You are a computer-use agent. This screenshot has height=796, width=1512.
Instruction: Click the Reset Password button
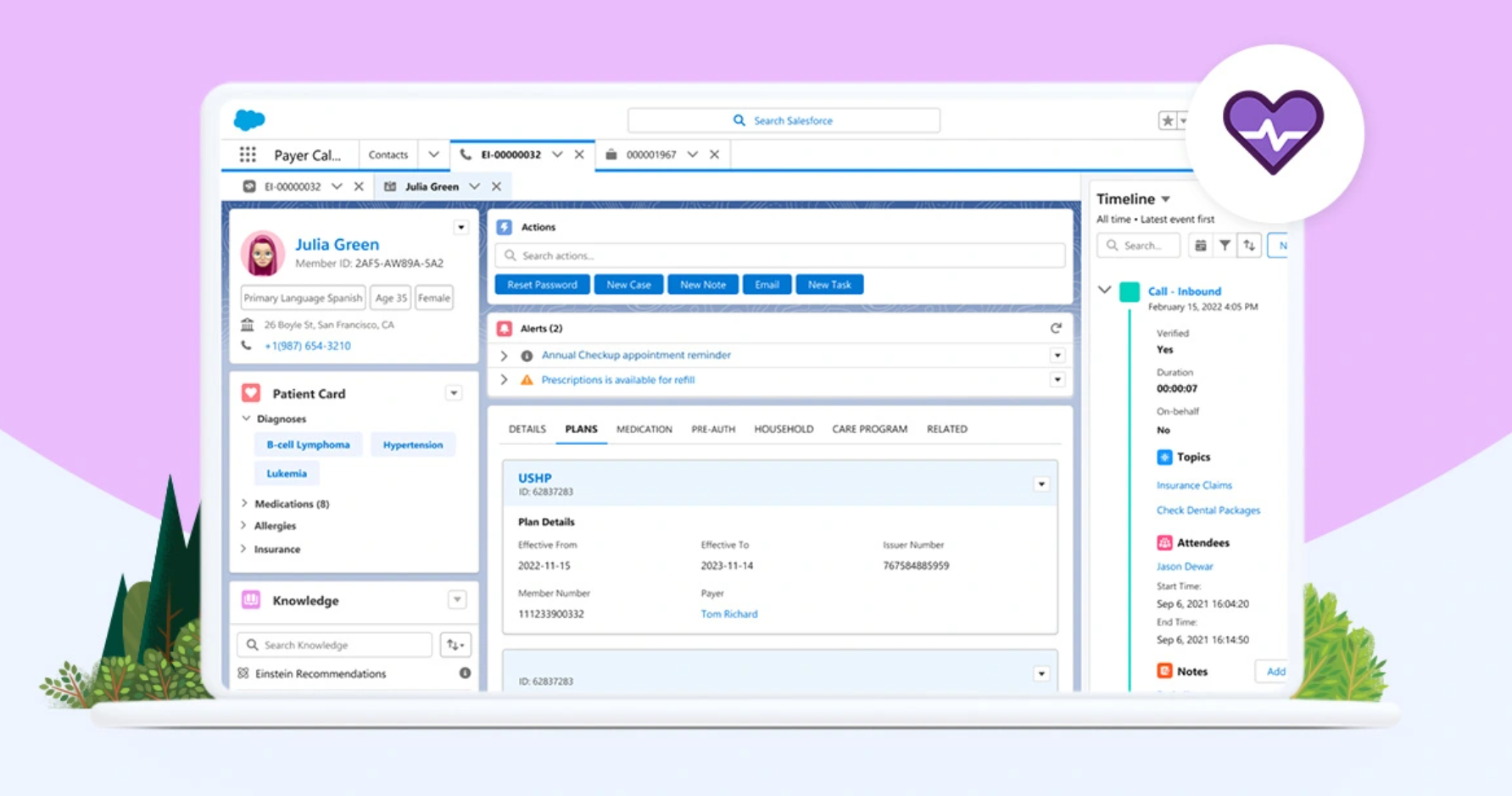click(x=542, y=284)
